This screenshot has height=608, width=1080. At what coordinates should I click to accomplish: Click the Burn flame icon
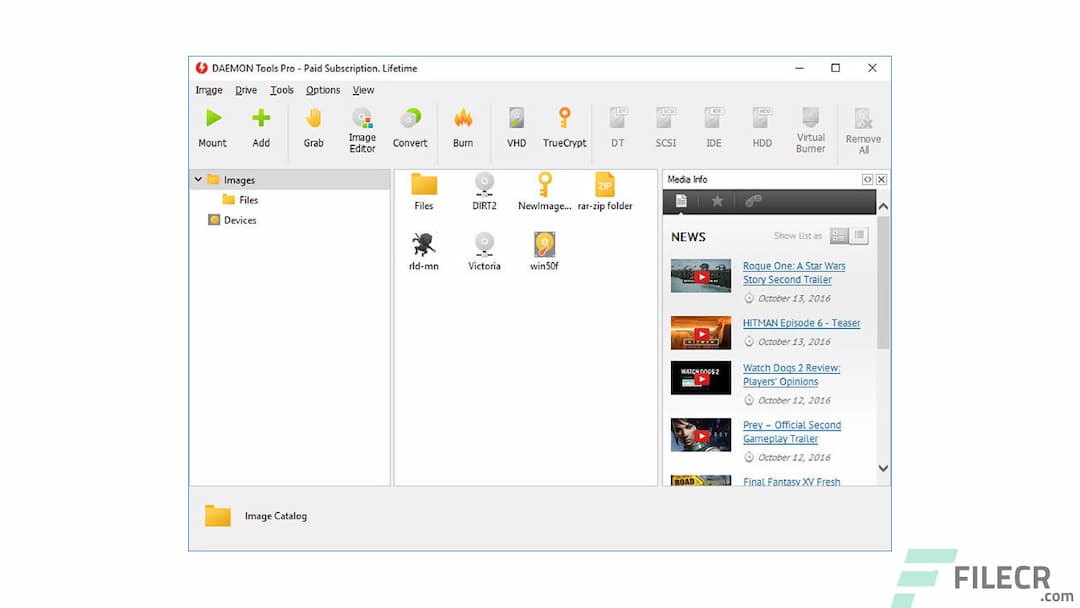click(463, 119)
